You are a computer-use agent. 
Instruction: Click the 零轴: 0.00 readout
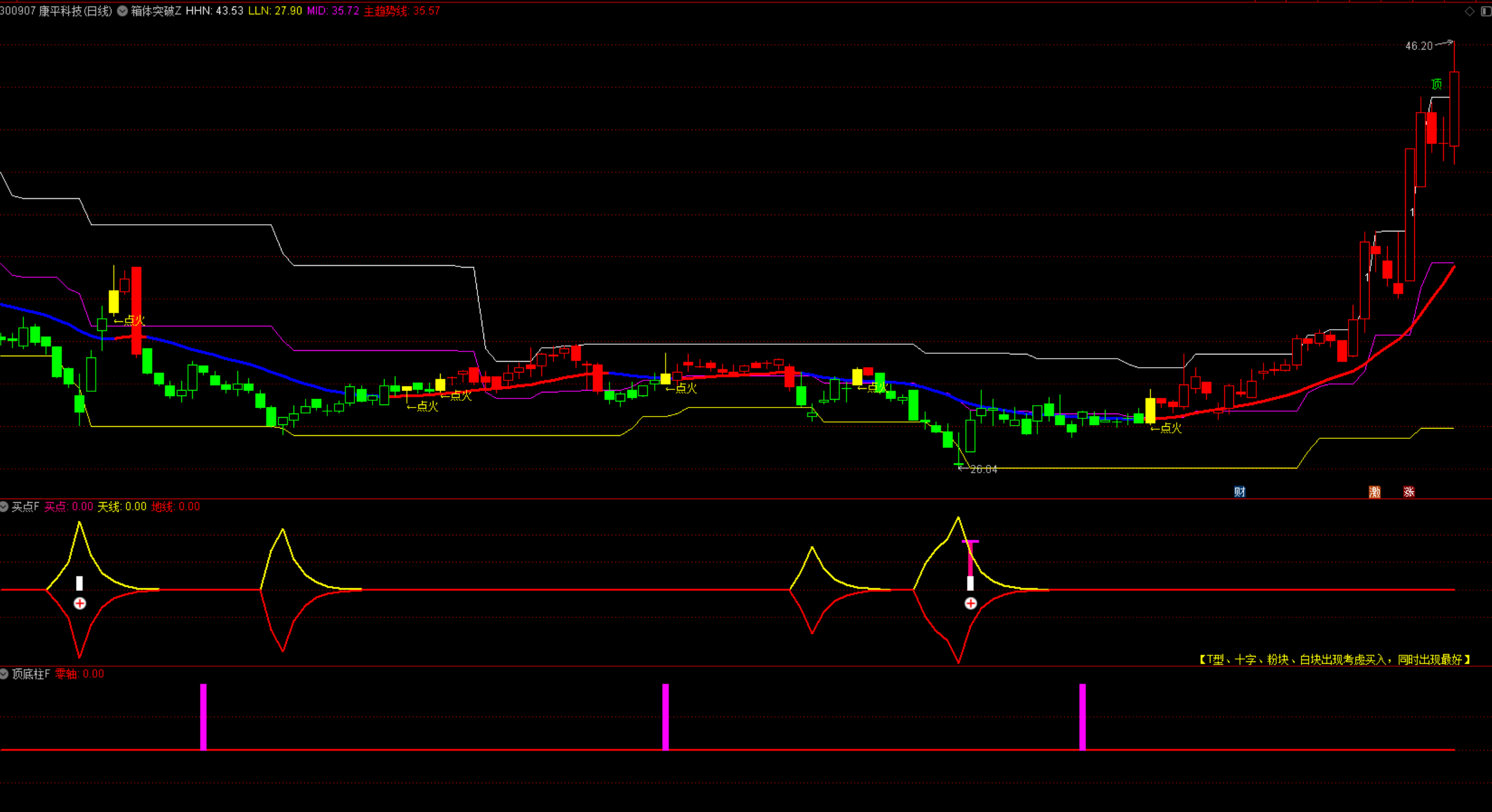pos(80,673)
